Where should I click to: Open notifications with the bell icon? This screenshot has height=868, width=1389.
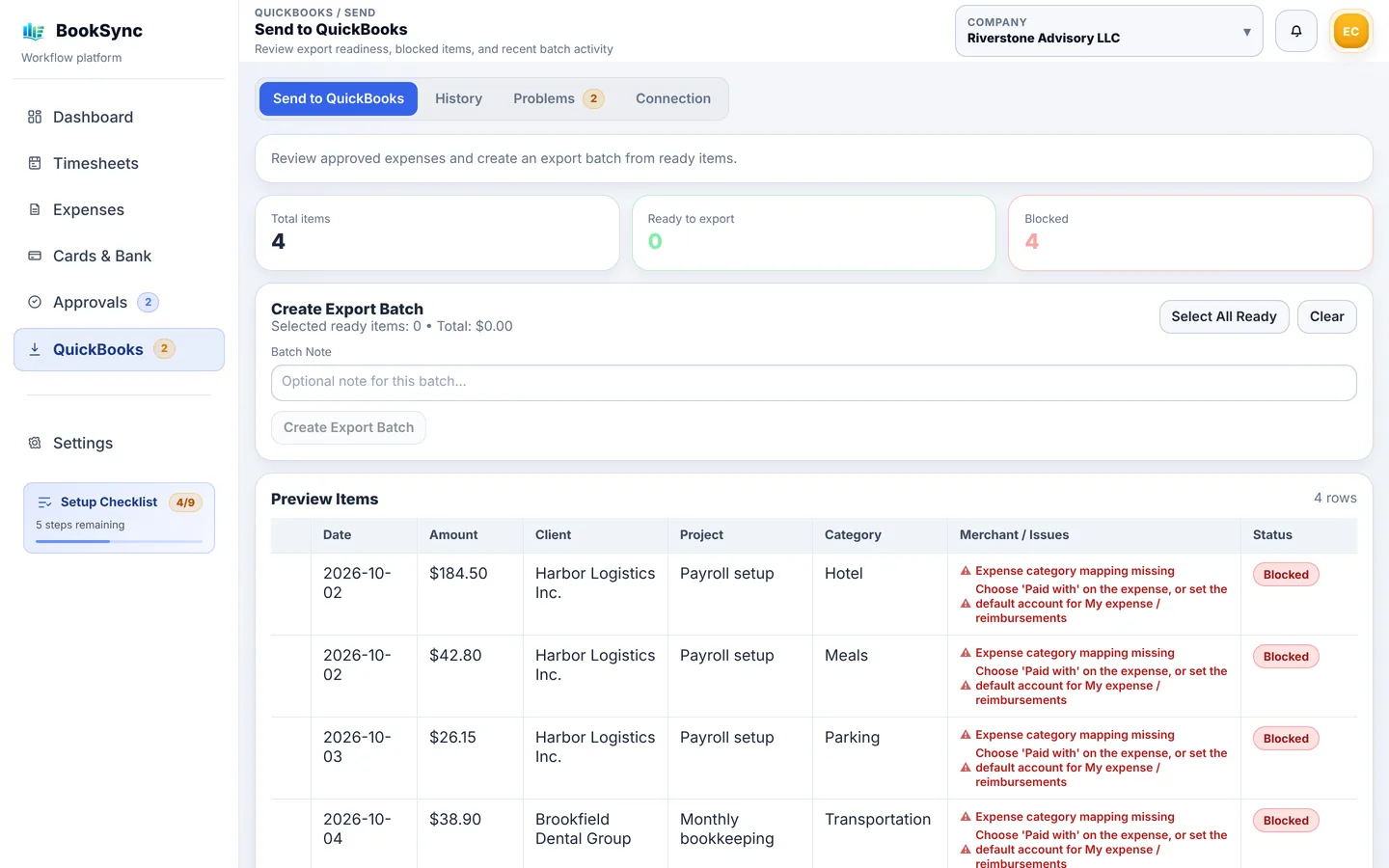pos(1296,31)
